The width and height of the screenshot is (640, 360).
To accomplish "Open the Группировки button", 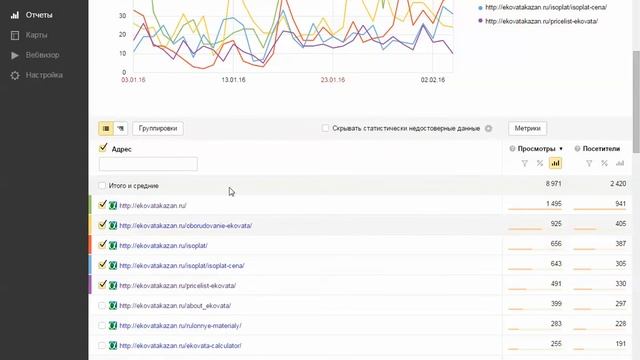I will pos(158,129).
